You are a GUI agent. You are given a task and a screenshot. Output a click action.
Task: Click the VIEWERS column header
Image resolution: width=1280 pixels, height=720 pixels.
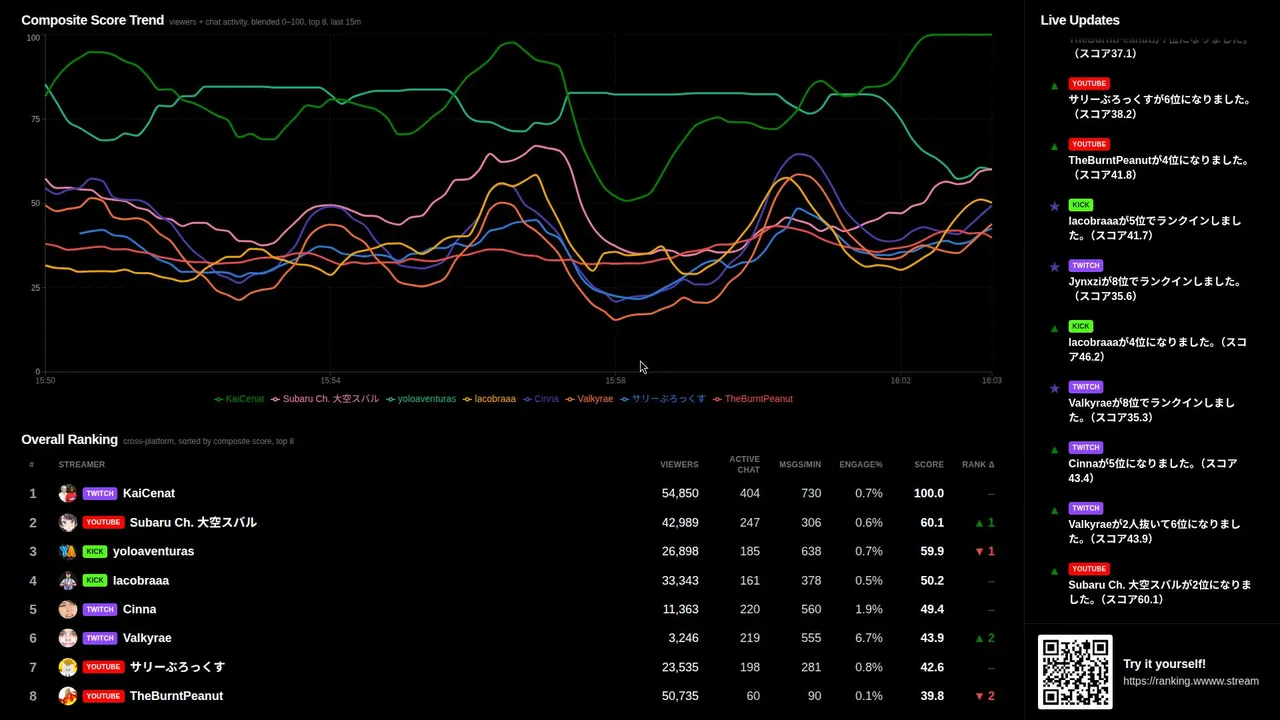[679, 465]
